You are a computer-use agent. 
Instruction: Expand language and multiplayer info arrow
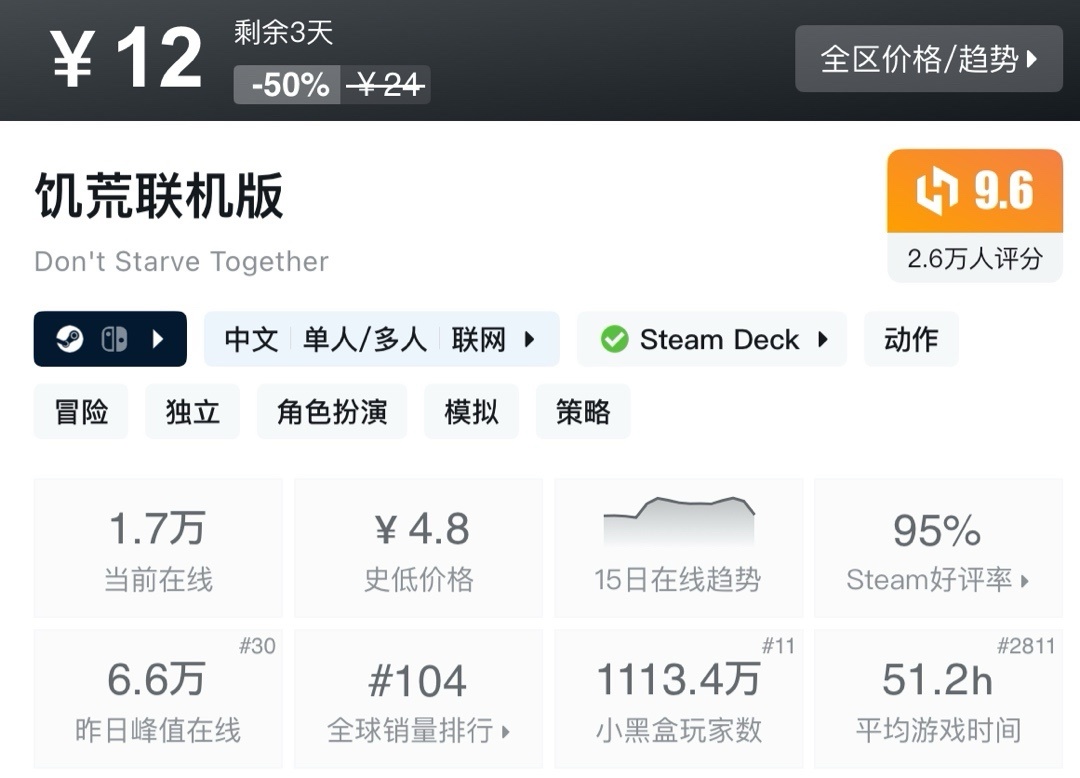point(530,339)
